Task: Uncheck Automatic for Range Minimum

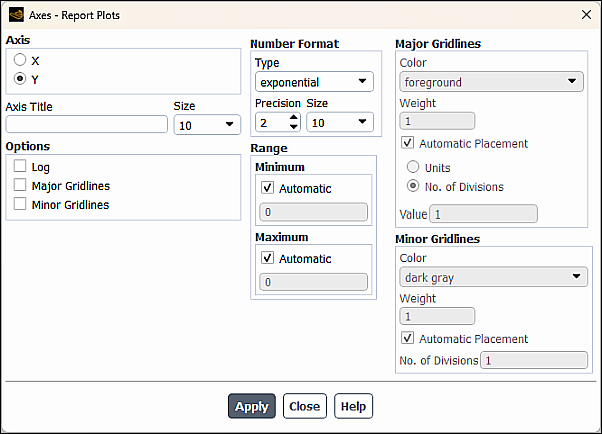Action: click(267, 188)
